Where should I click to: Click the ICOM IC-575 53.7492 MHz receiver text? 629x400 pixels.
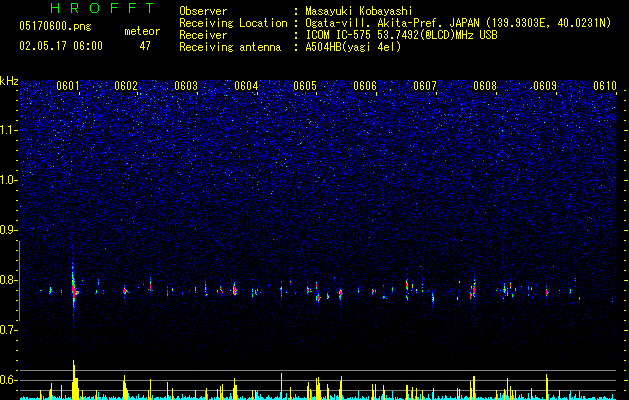click(x=401, y=35)
